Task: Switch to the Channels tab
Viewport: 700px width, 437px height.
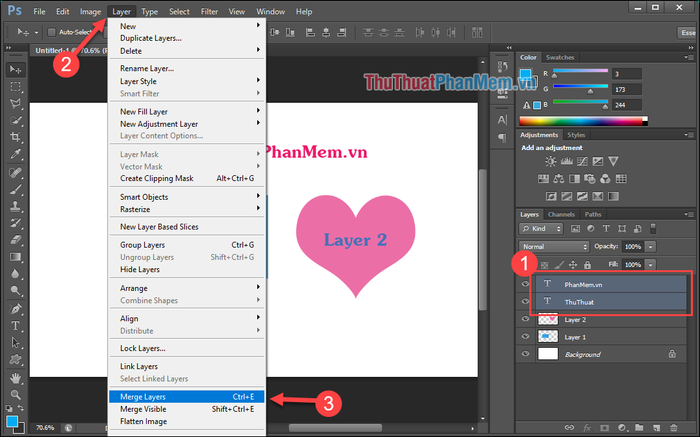Action: (561, 214)
